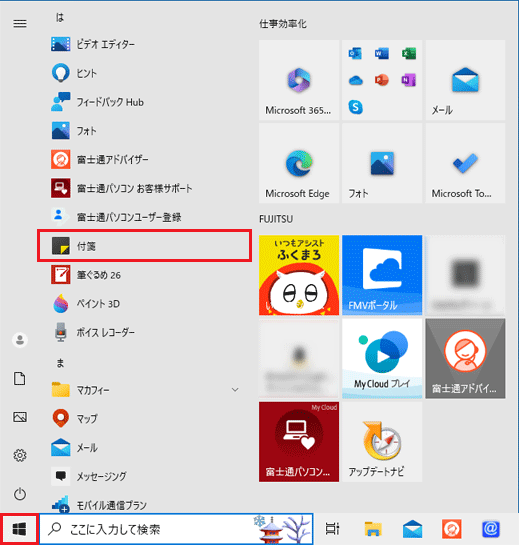519x545 pixels.
Task: Click the 仕事効率化 group title
Action: (283, 24)
